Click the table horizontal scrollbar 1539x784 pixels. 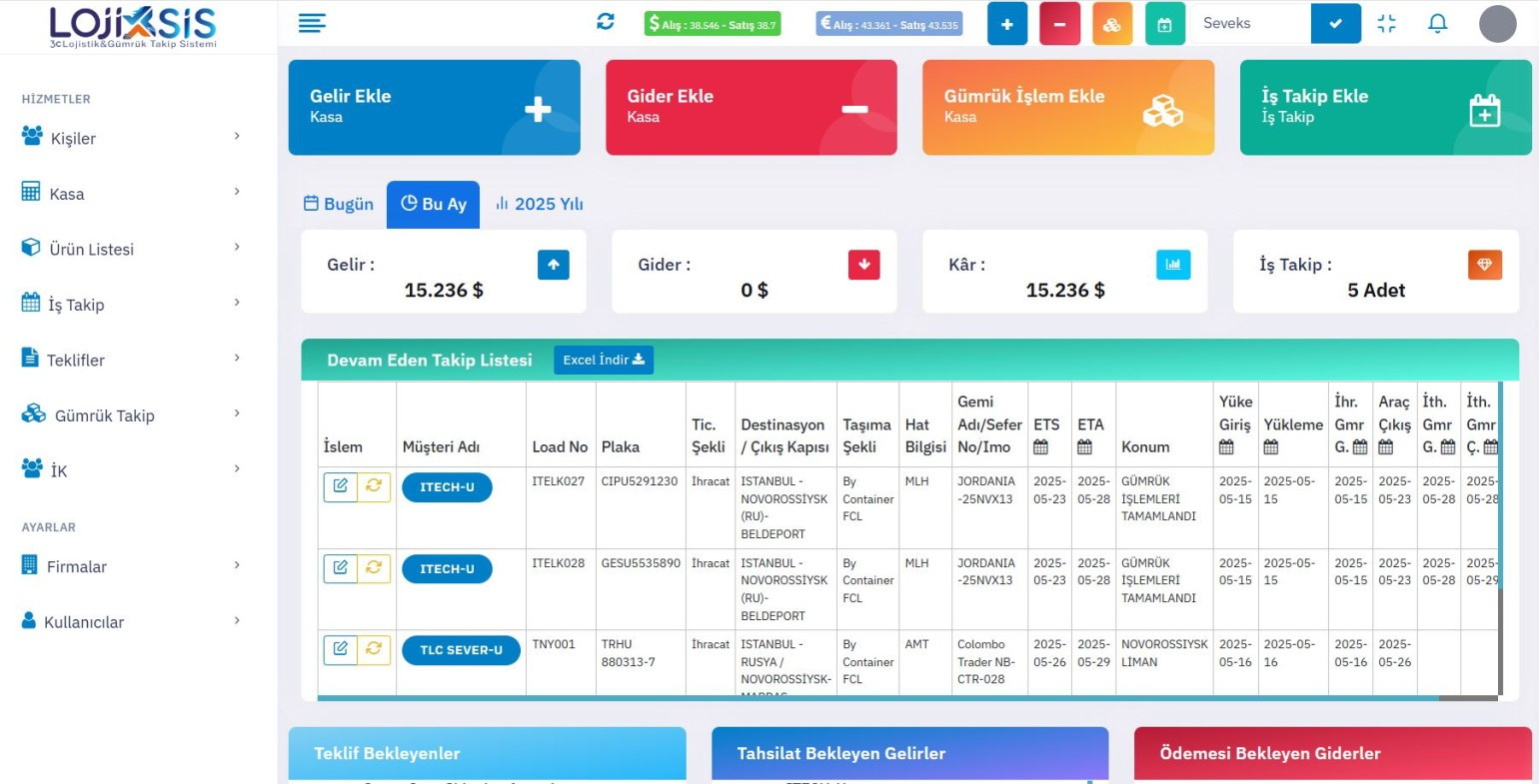(877, 698)
